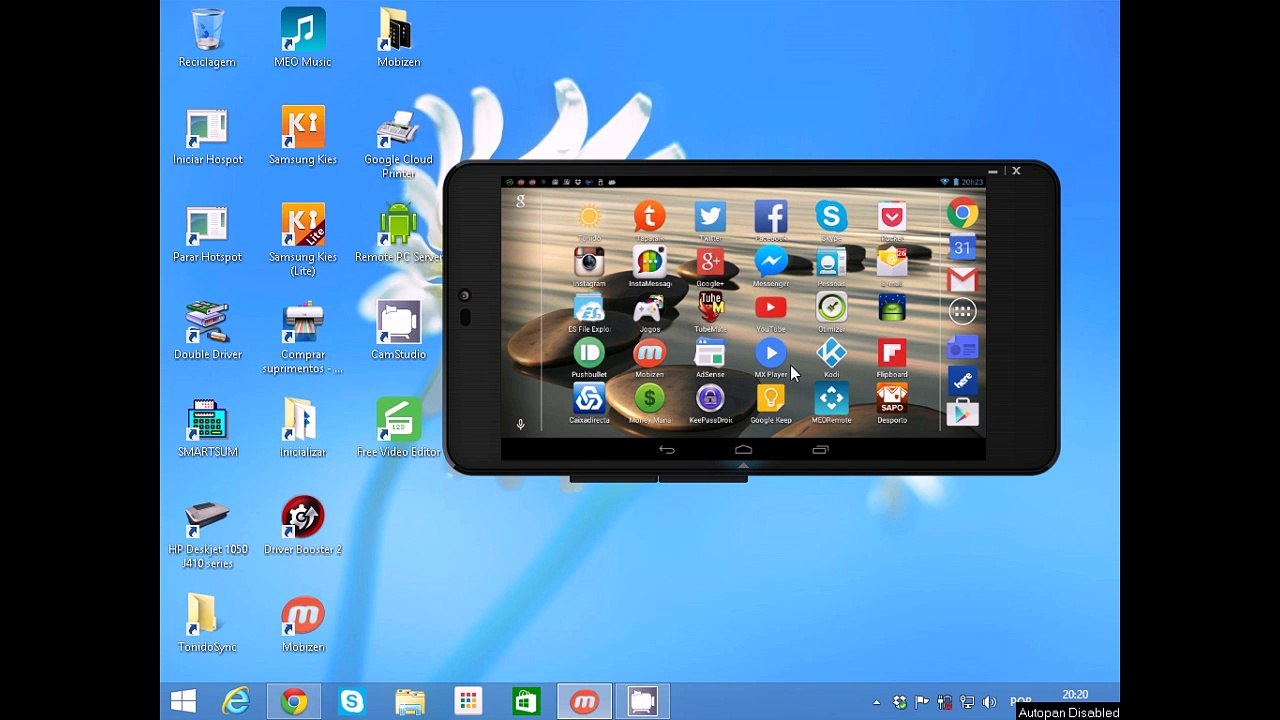Switch to Chrome in the taskbar
This screenshot has height=720, width=1280.
point(294,702)
